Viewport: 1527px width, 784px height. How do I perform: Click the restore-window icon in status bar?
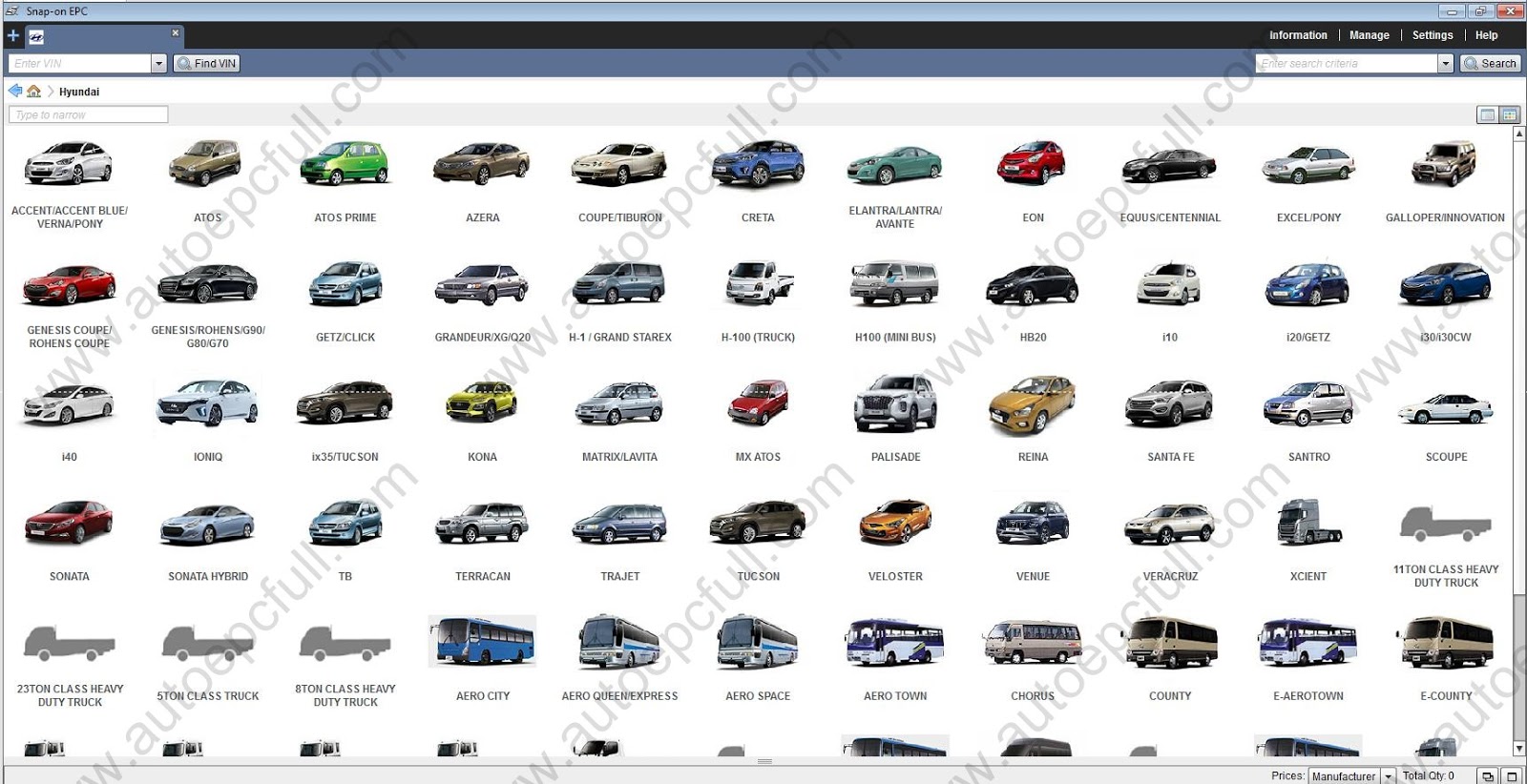pos(1487,776)
